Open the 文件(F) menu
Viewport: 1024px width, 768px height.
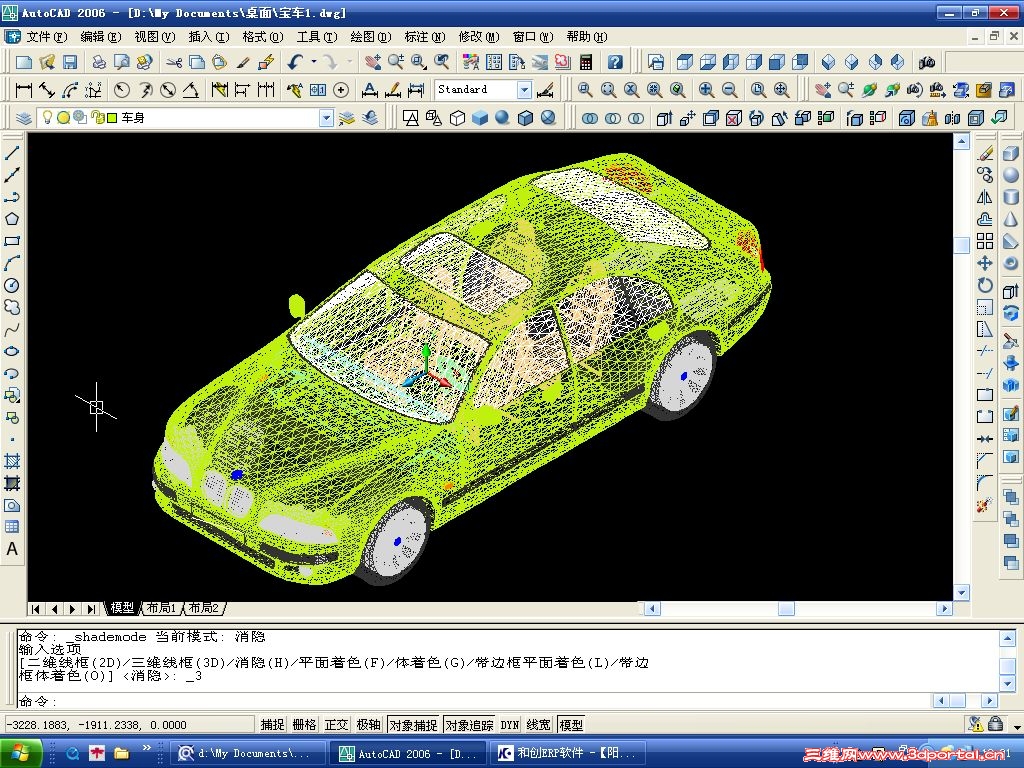point(46,37)
